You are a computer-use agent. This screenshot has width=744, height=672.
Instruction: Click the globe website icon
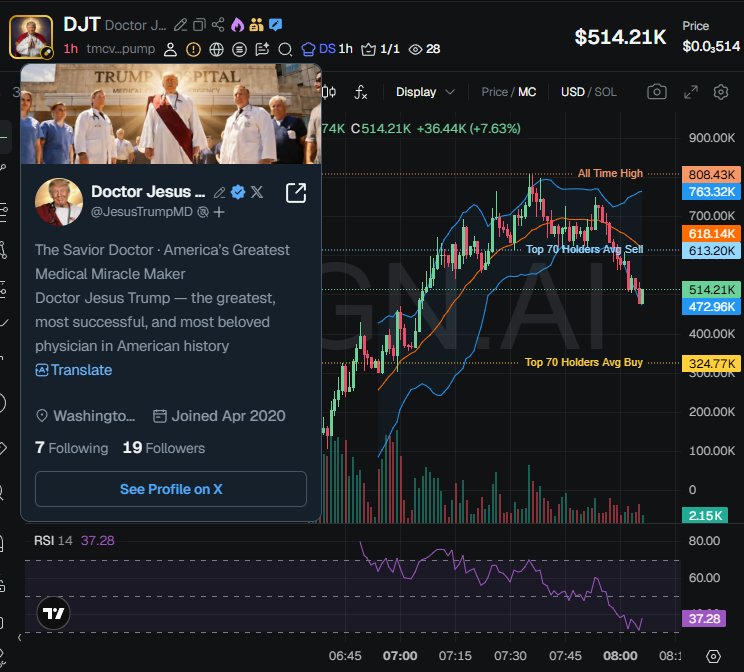tap(216, 49)
